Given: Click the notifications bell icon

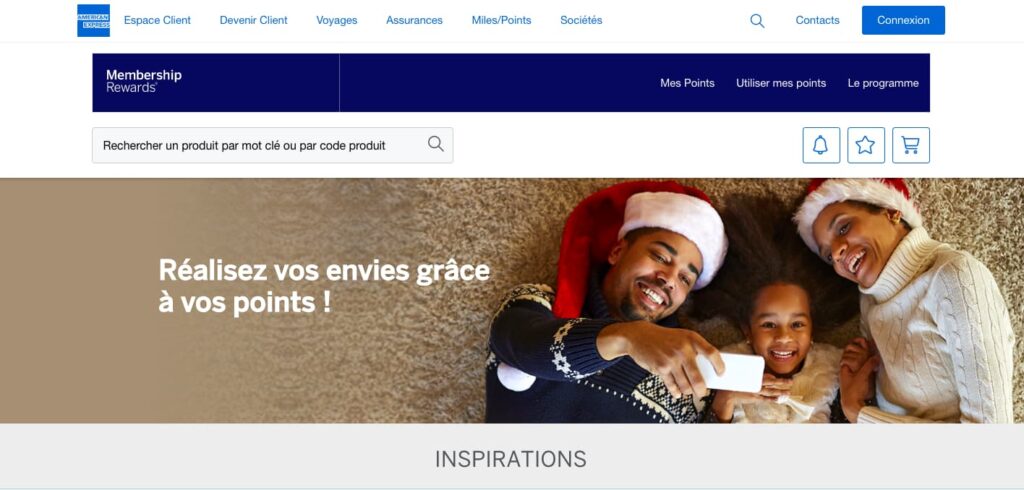Looking at the screenshot, I should click(x=821, y=145).
